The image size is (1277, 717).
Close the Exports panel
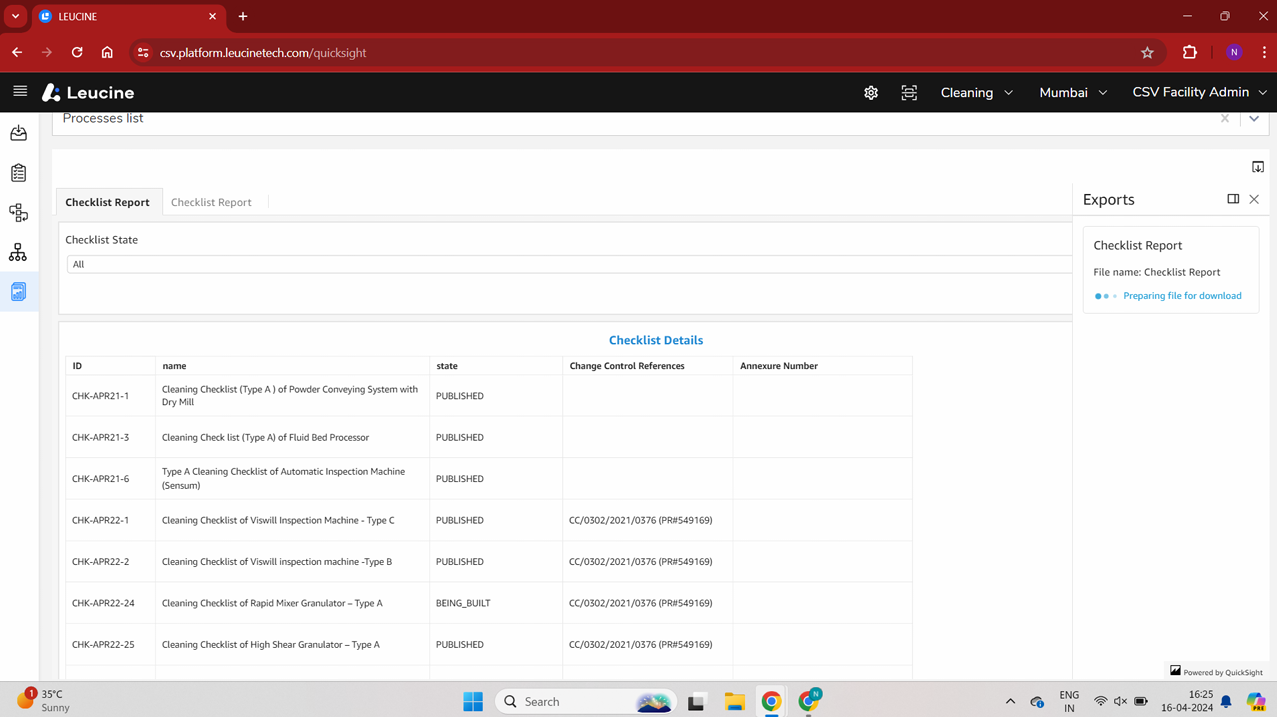[1254, 199]
